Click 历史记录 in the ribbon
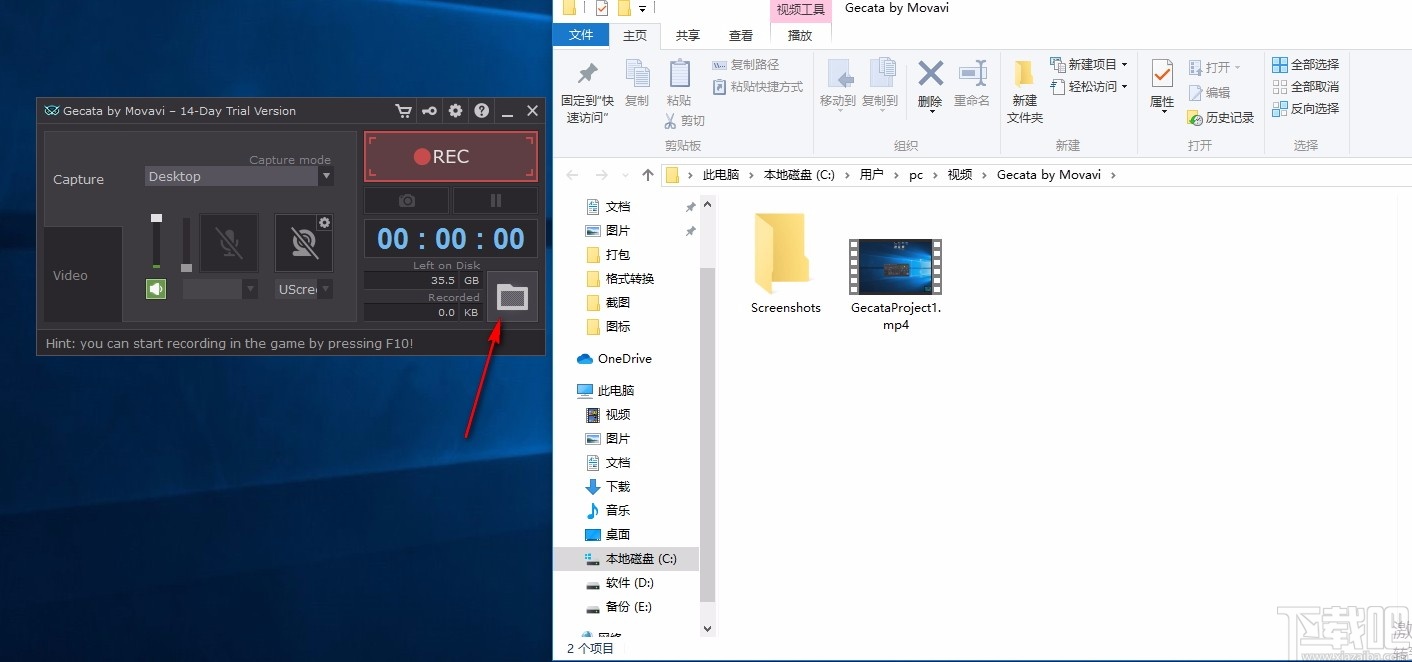Viewport: 1412px width, 662px height. [1220, 117]
